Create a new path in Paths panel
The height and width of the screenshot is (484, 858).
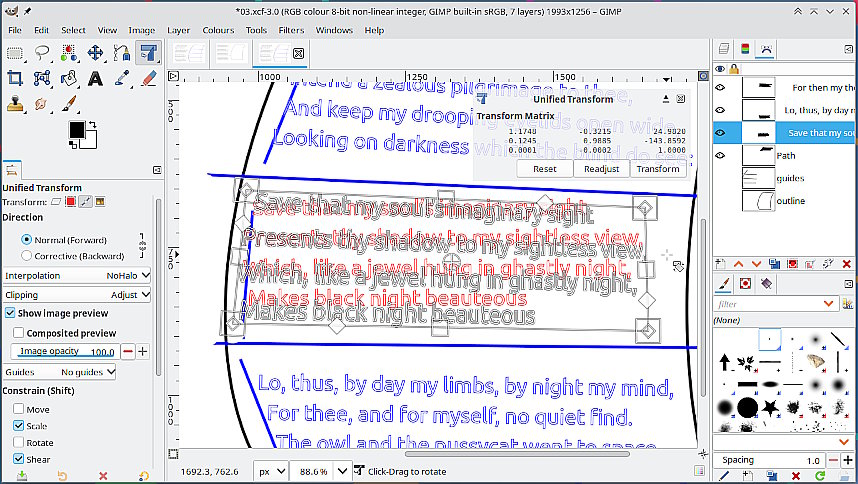click(x=721, y=264)
